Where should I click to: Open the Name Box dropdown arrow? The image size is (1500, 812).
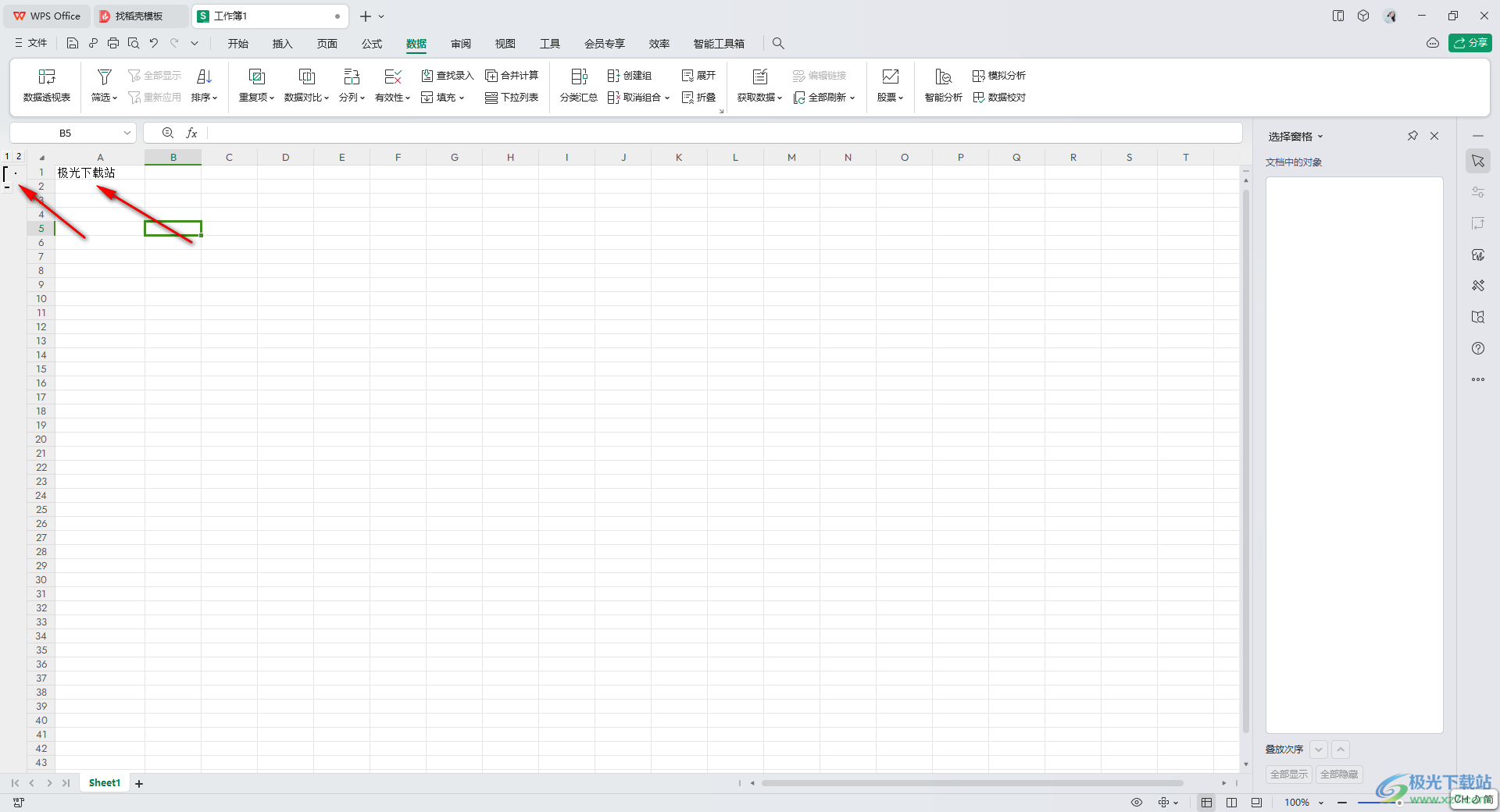[127, 134]
